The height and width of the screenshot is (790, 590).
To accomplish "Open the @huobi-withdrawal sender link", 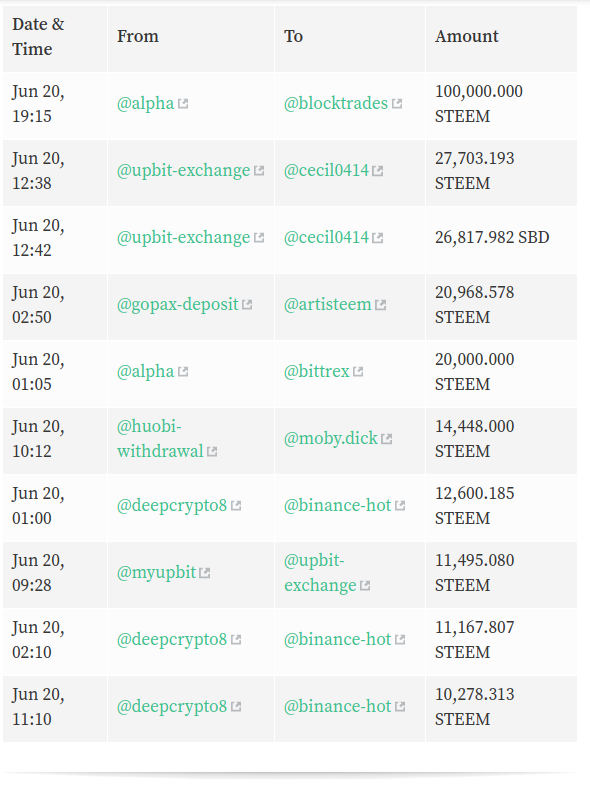I will pos(160,439).
